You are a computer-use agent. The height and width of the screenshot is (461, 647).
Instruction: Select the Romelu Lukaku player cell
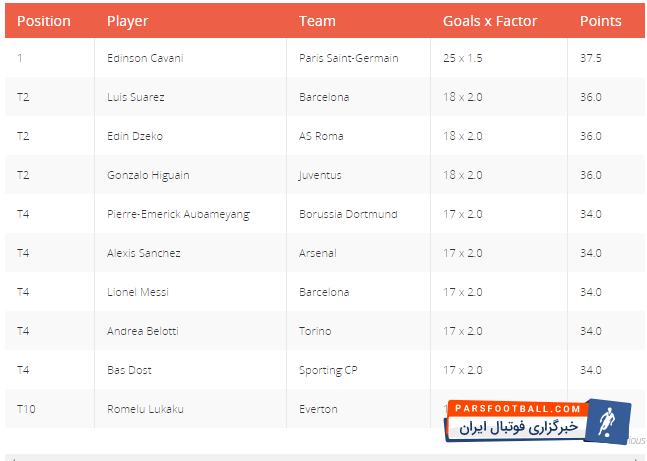[145, 409]
